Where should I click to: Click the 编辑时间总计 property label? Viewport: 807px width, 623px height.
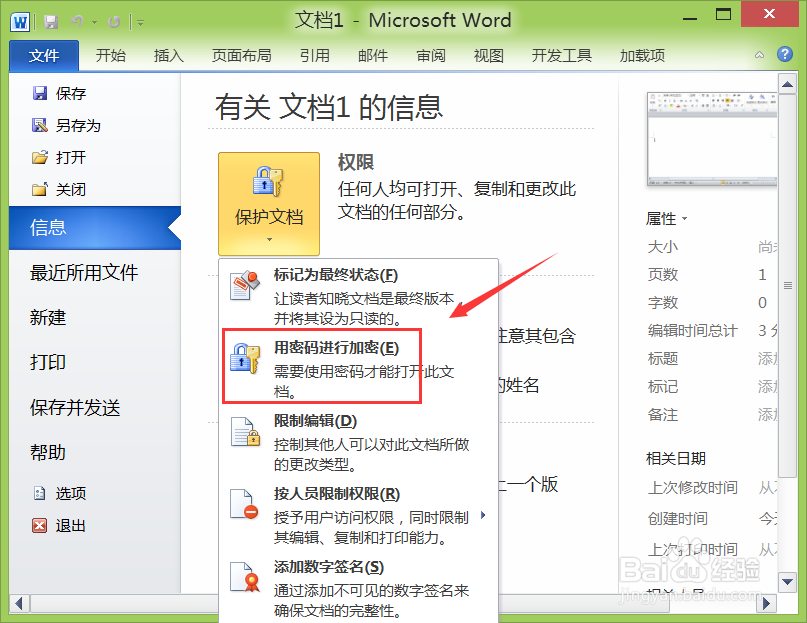[693, 331]
